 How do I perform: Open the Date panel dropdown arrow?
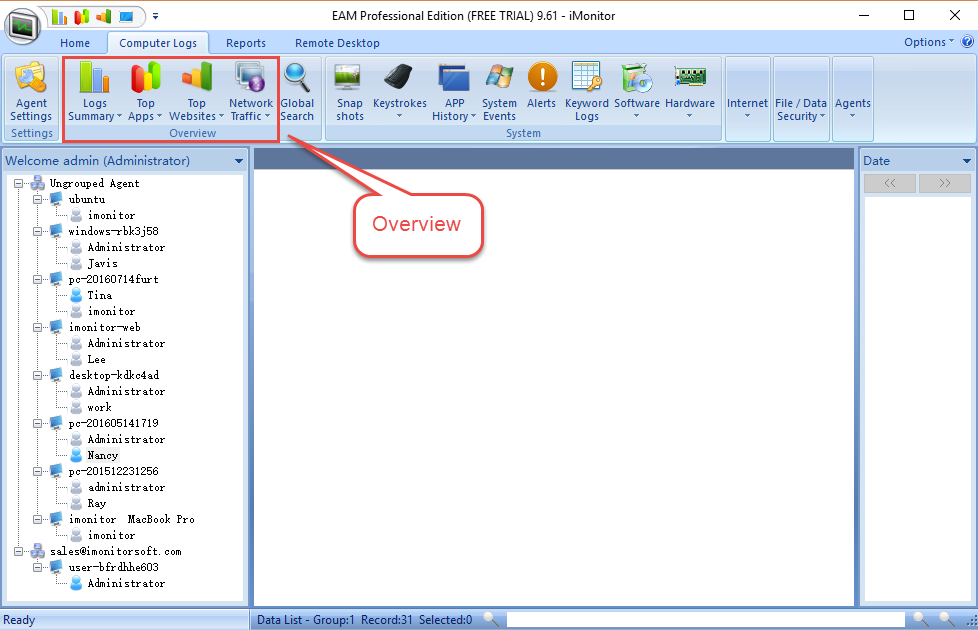click(x=967, y=161)
